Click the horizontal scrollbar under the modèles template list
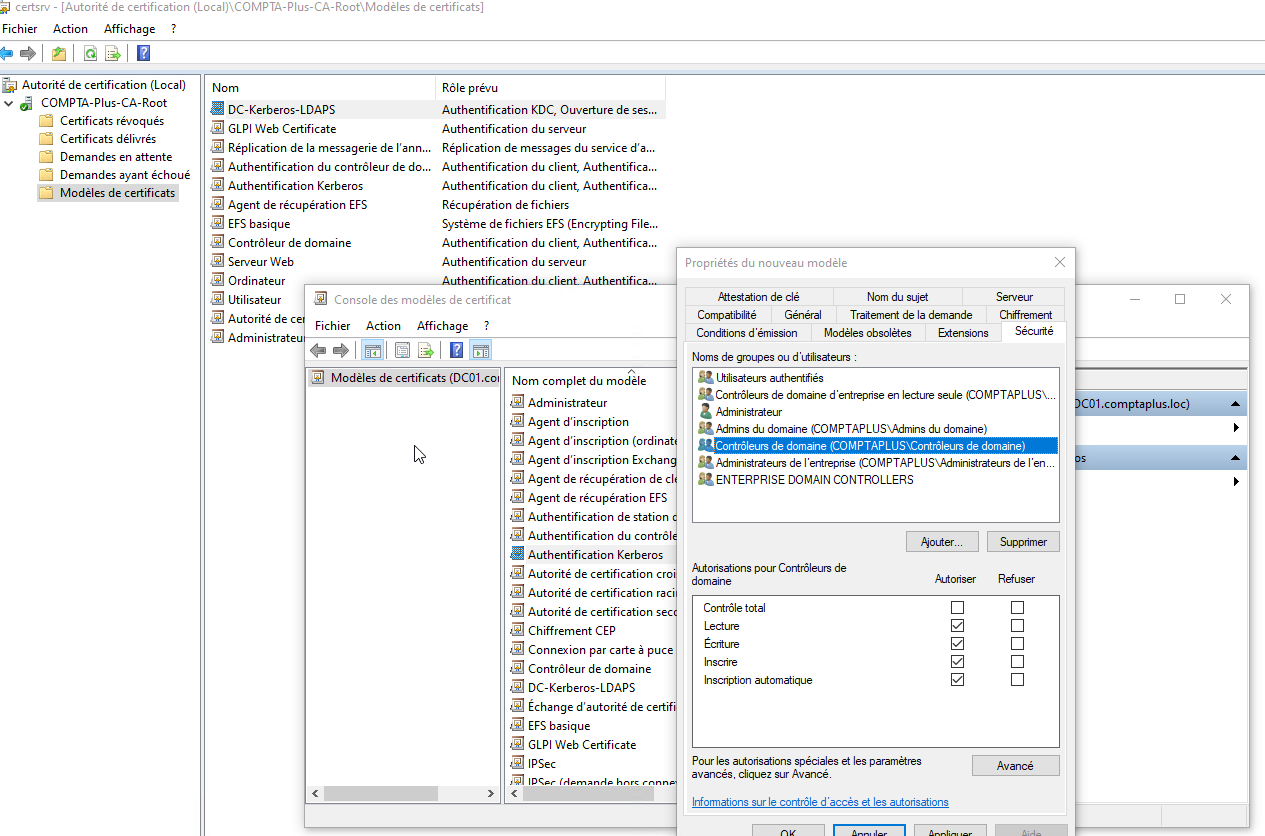The image size is (1265, 836). [592, 793]
